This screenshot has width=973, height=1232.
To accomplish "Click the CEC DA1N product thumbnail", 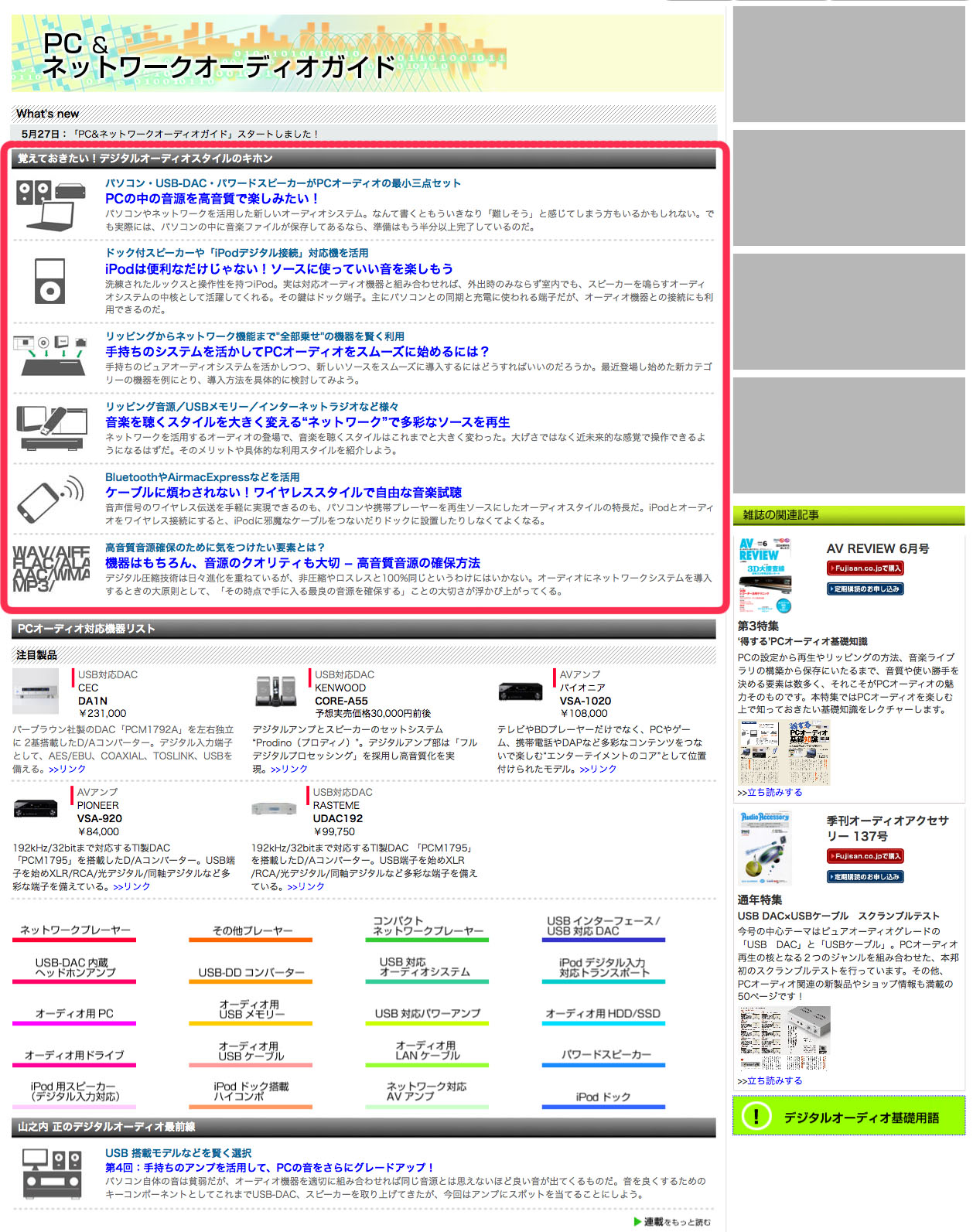I will (36, 691).
